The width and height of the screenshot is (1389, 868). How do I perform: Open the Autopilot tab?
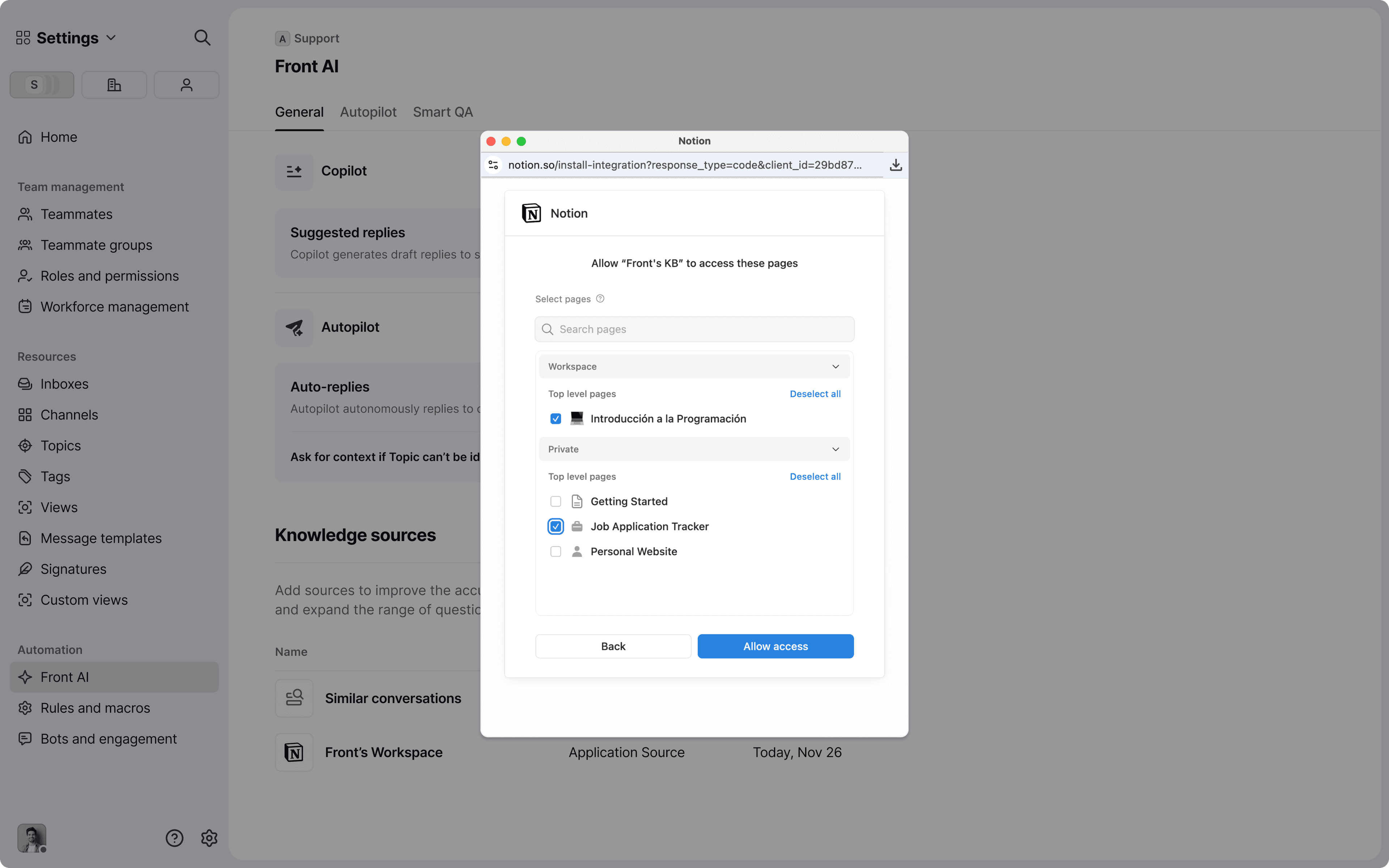coord(368,112)
